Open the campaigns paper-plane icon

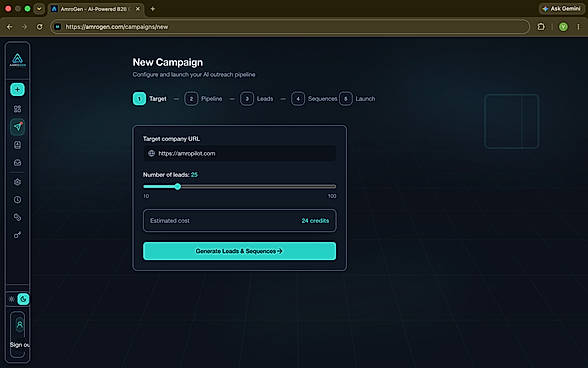click(x=18, y=127)
